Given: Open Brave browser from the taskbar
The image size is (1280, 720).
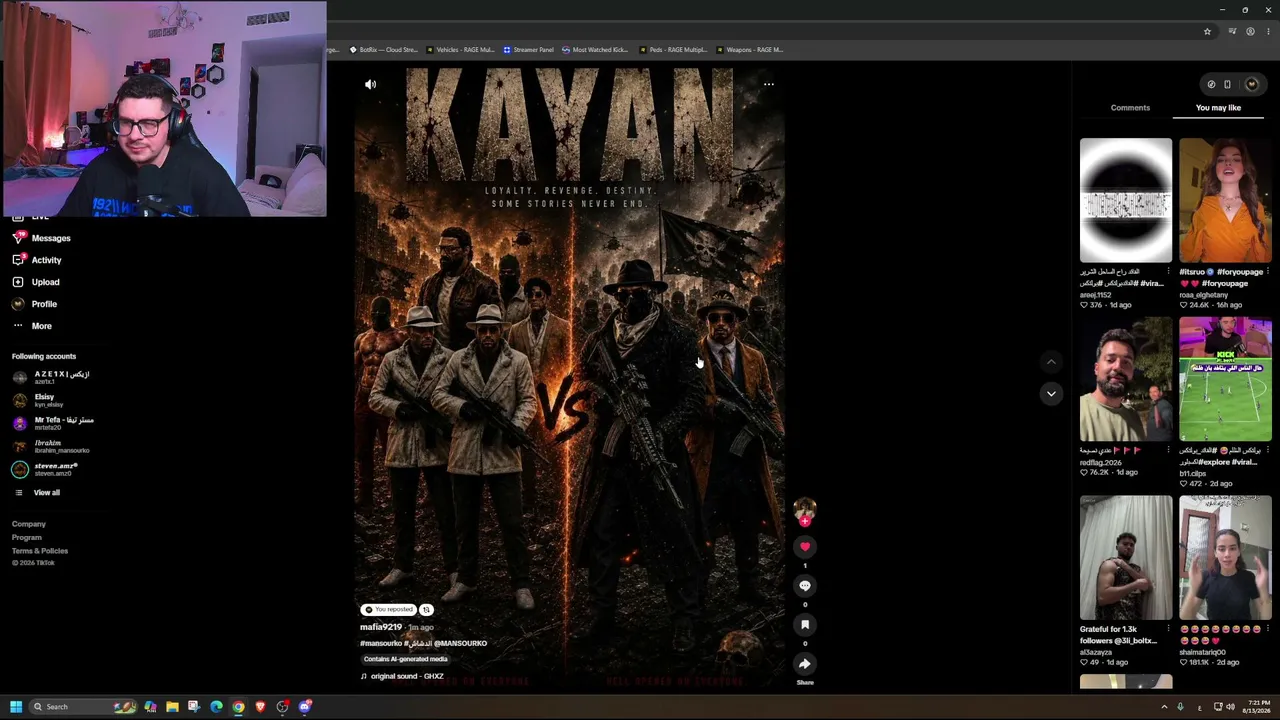Looking at the screenshot, I should 260,707.
